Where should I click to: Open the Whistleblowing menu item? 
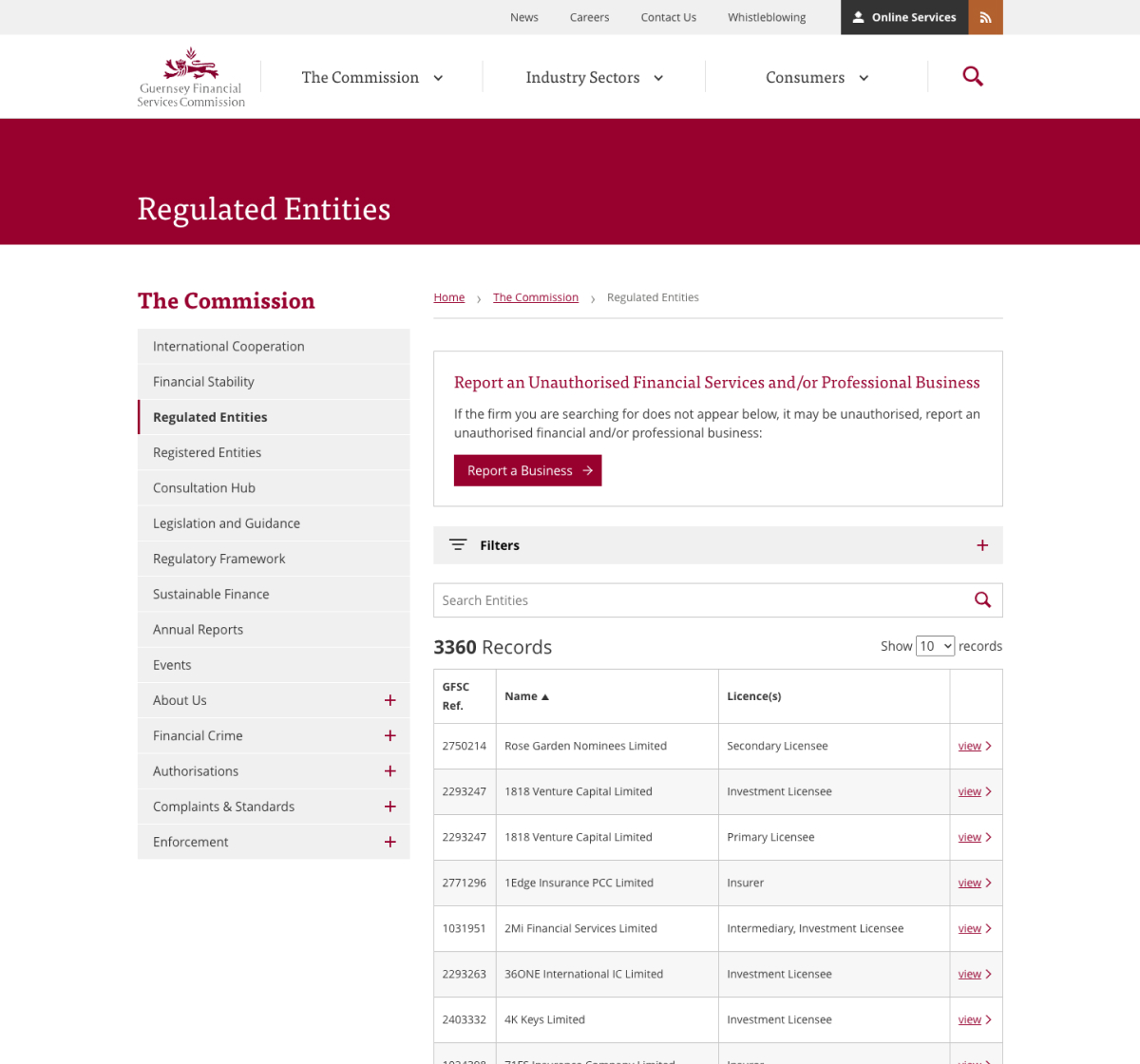click(766, 16)
